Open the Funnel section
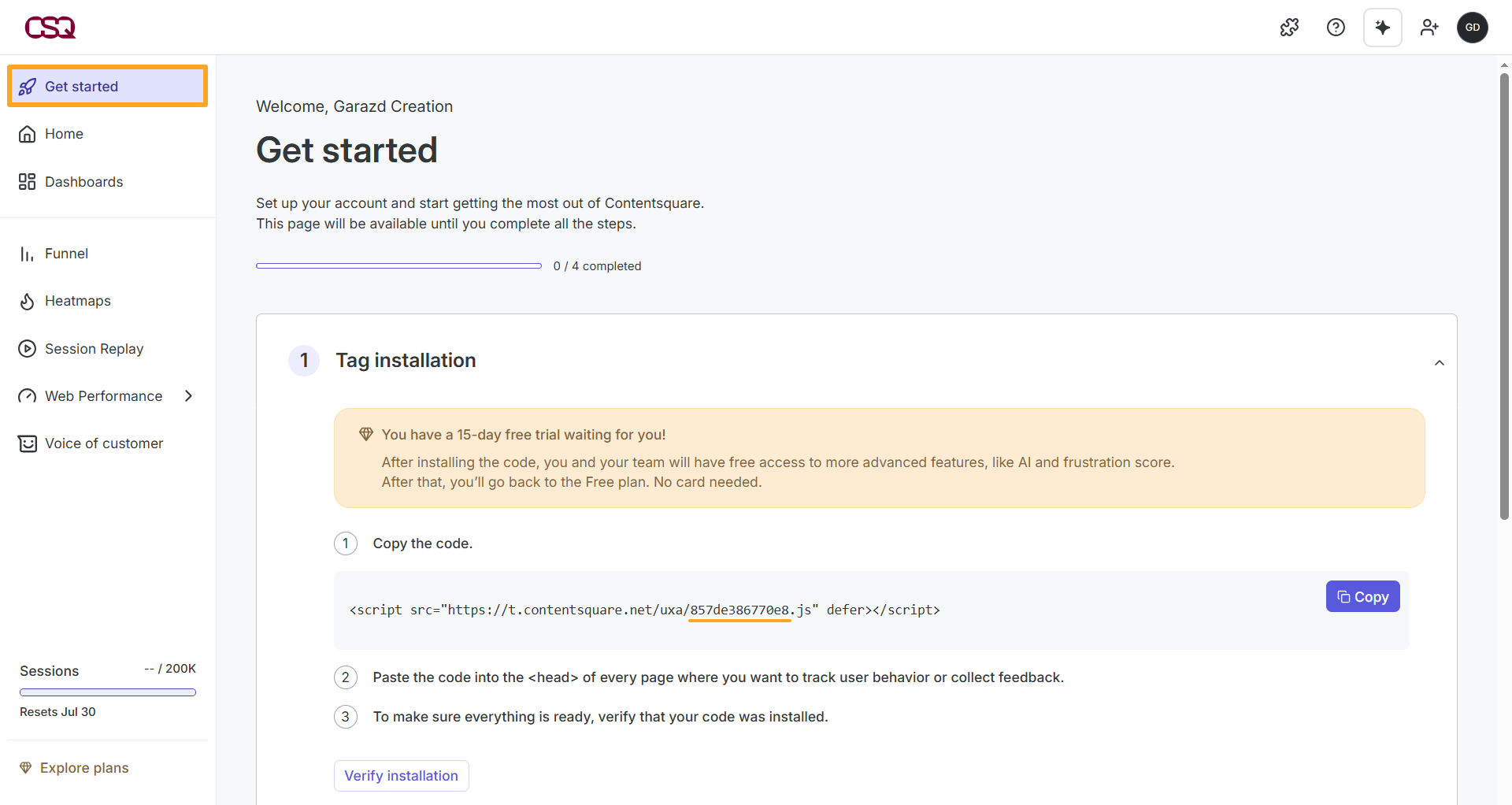 (x=108, y=254)
